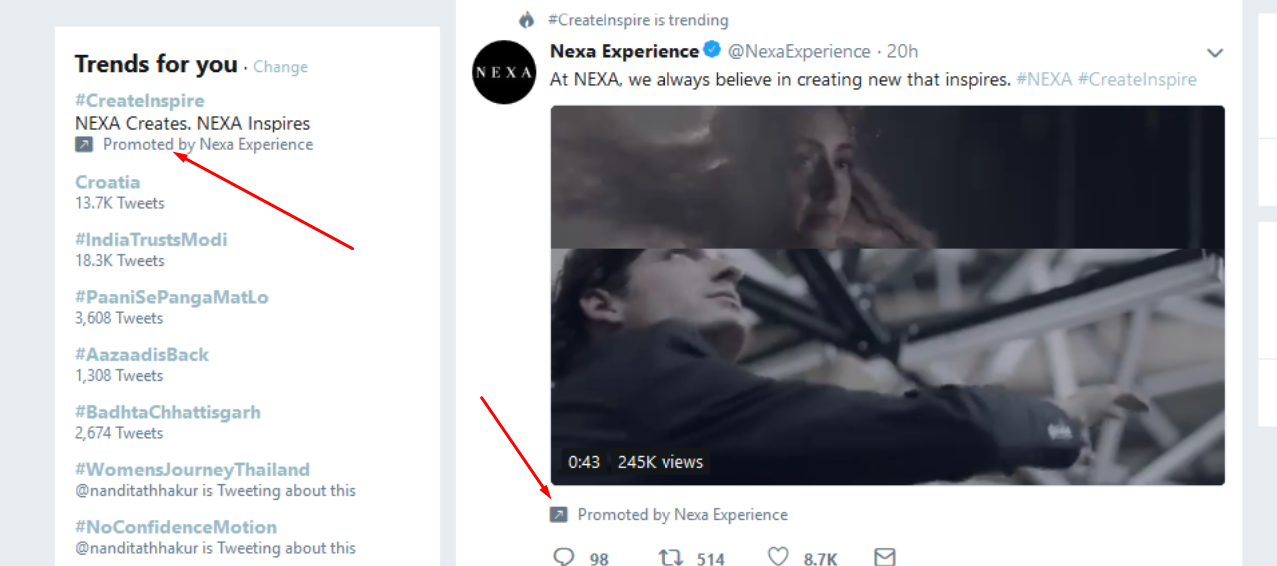1277x566 pixels.
Task: Click the blue verified badge
Action: [x=712, y=50]
